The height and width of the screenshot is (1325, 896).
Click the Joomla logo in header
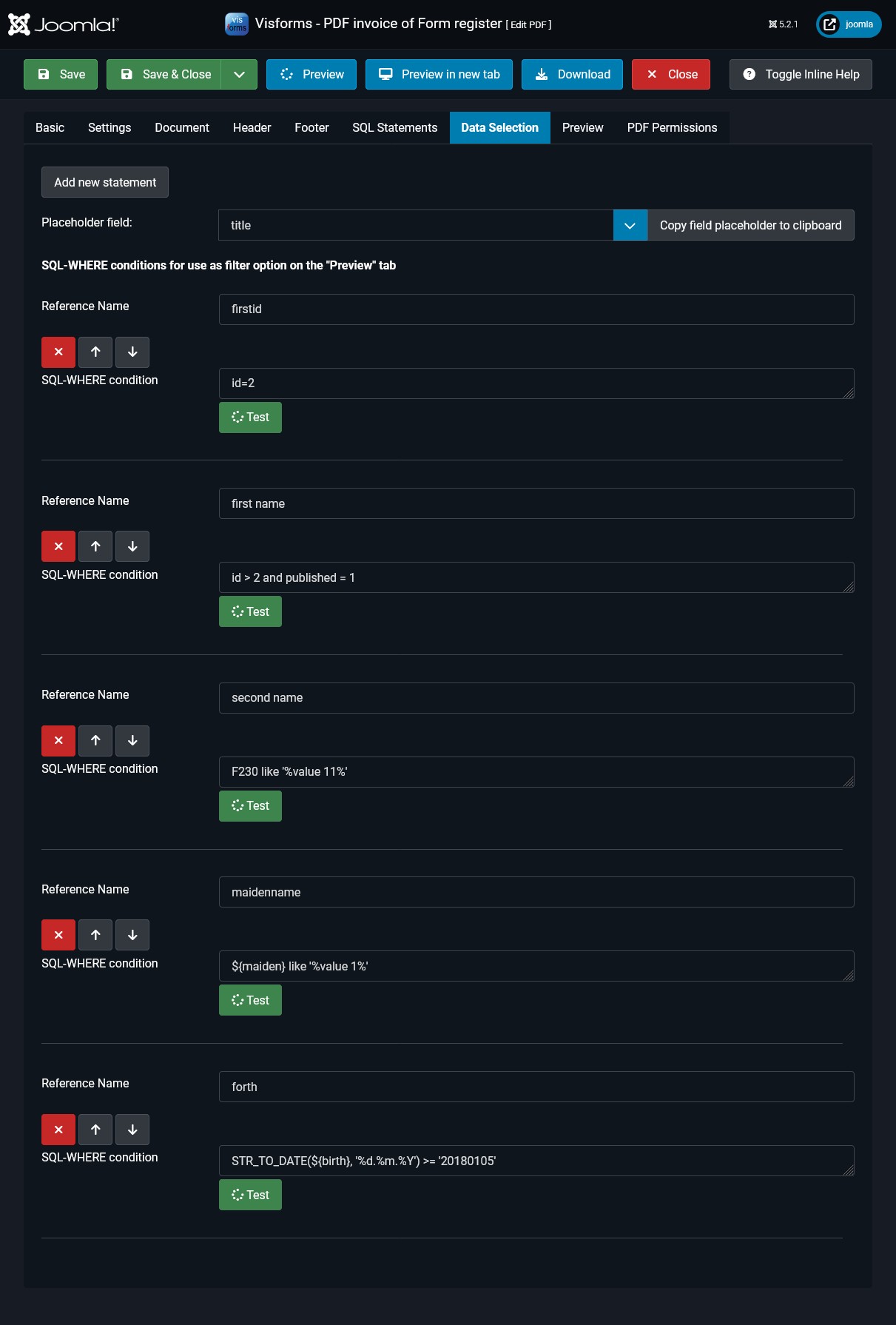64,24
